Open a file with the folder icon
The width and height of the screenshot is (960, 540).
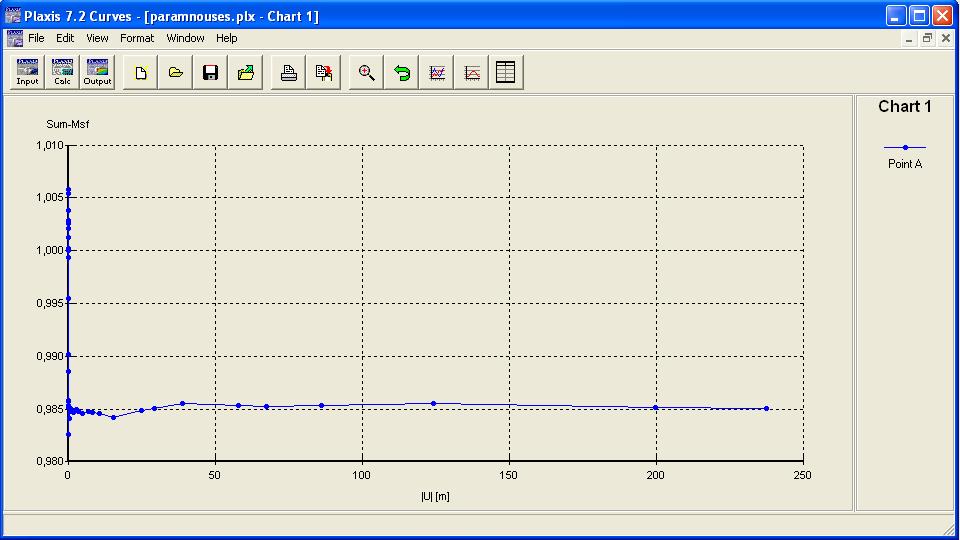click(175, 72)
